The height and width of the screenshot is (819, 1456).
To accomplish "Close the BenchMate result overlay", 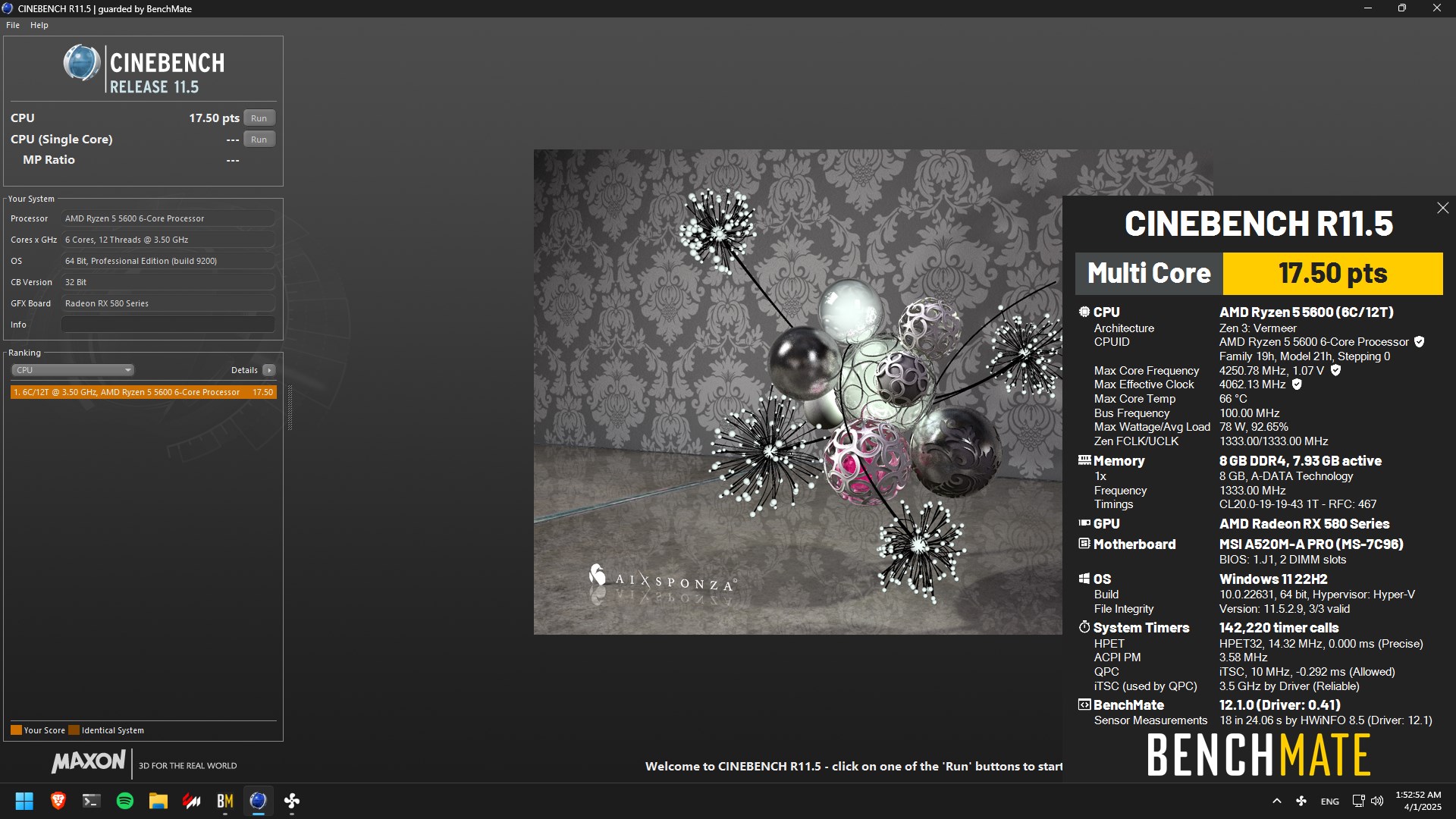I will pyautogui.click(x=1442, y=208).
